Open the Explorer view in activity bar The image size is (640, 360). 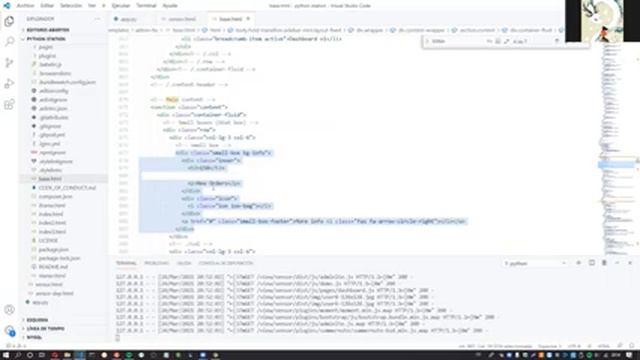[9, 21]
